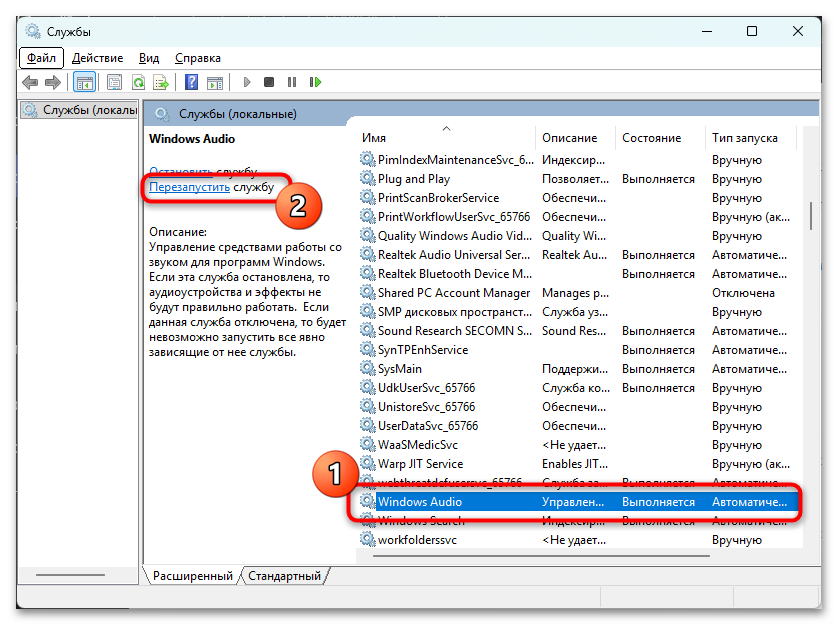Click the horizontal scrollbar under the services list
The image size is (838, 625).
point(541,556)
